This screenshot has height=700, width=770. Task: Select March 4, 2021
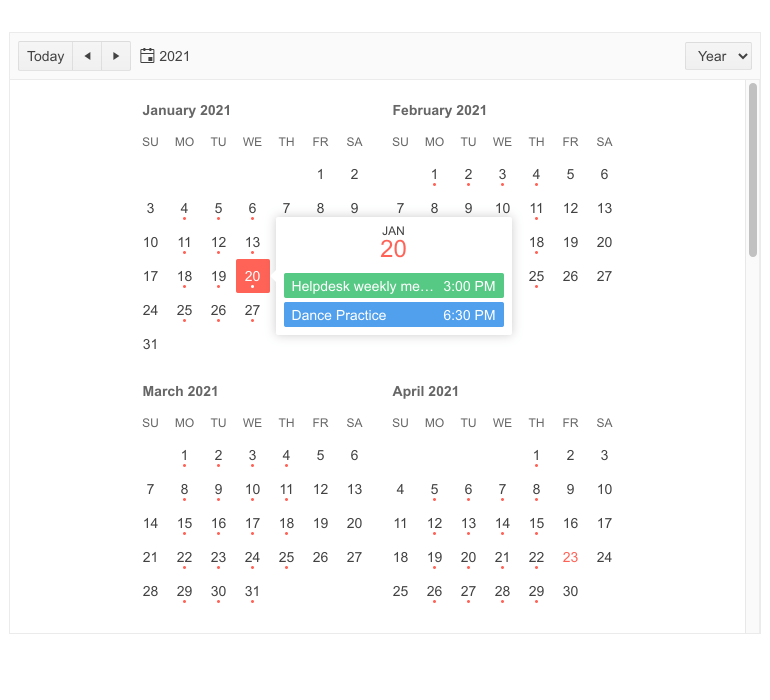[287, 455]
